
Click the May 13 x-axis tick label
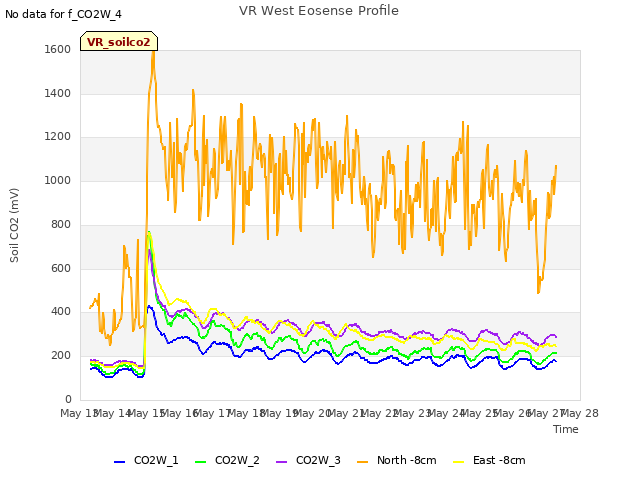tap(79, 413)
